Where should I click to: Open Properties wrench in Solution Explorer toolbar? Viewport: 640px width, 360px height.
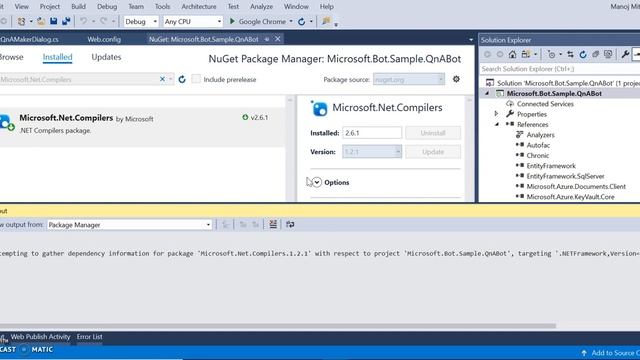(x=625, y=54)
